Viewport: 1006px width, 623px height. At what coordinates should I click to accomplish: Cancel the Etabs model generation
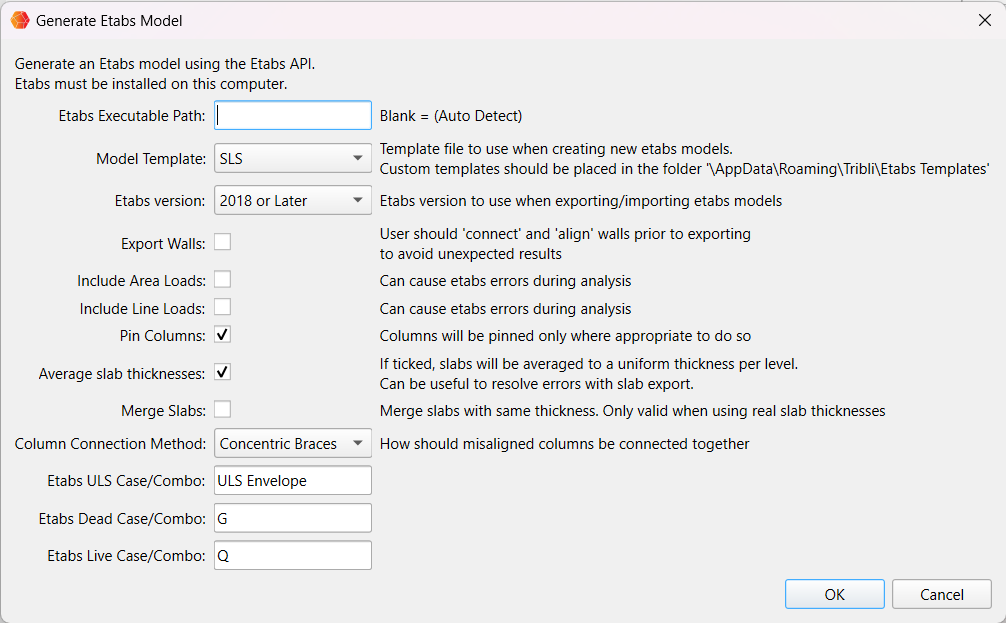tap(941, 594)
